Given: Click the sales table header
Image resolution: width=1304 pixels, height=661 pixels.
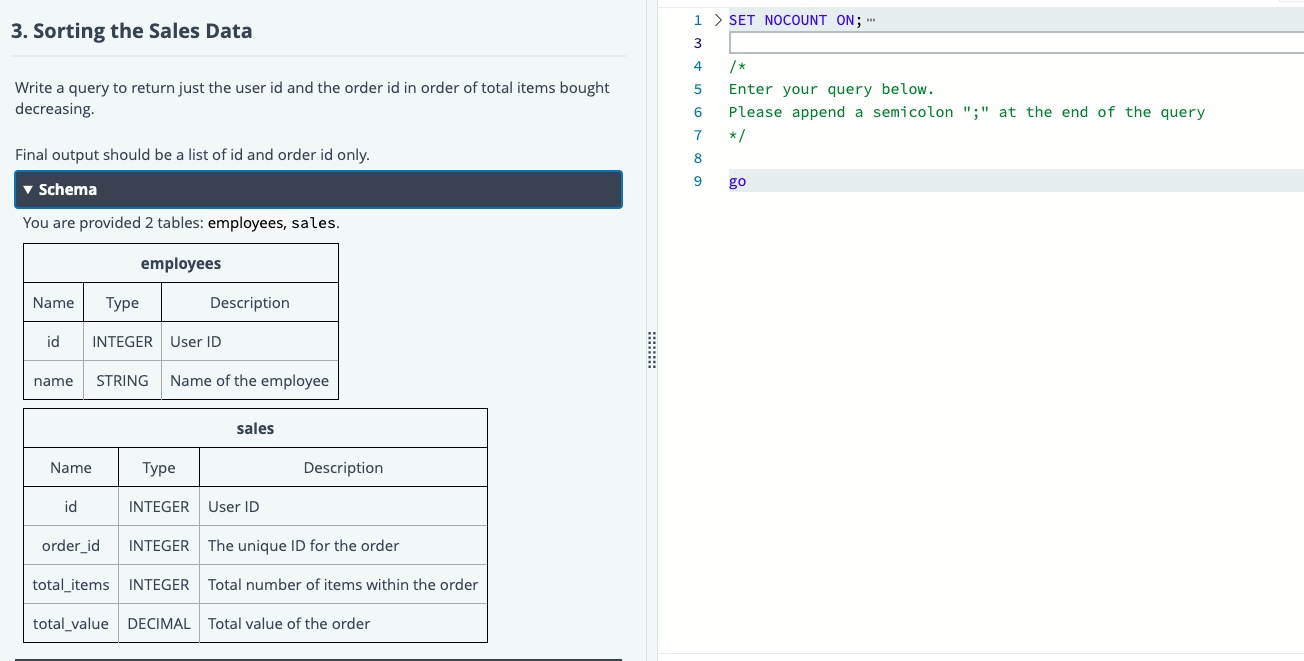Looking at the screenshot, I should click(x=254, y=428).
